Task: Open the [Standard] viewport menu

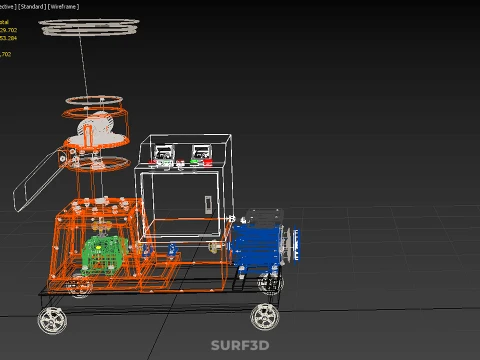Action: click(x=32, y=7)
